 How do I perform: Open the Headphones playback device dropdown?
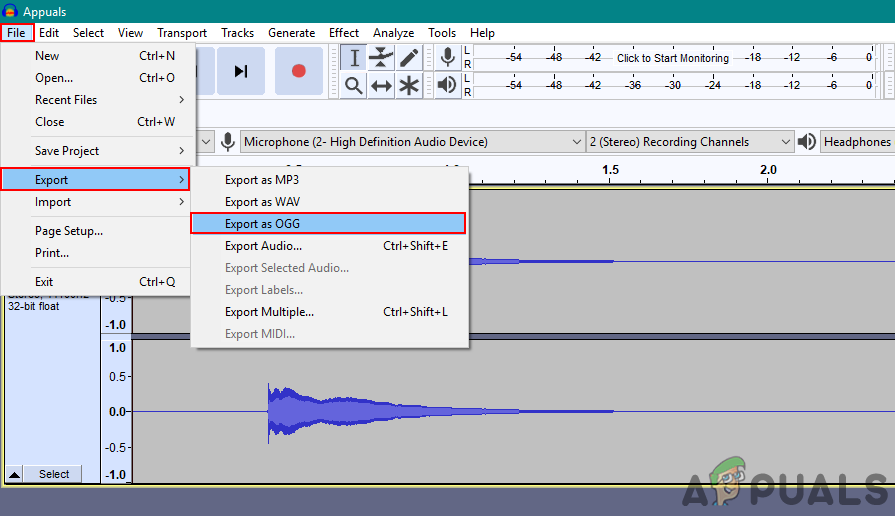click(x=857, y=142)
